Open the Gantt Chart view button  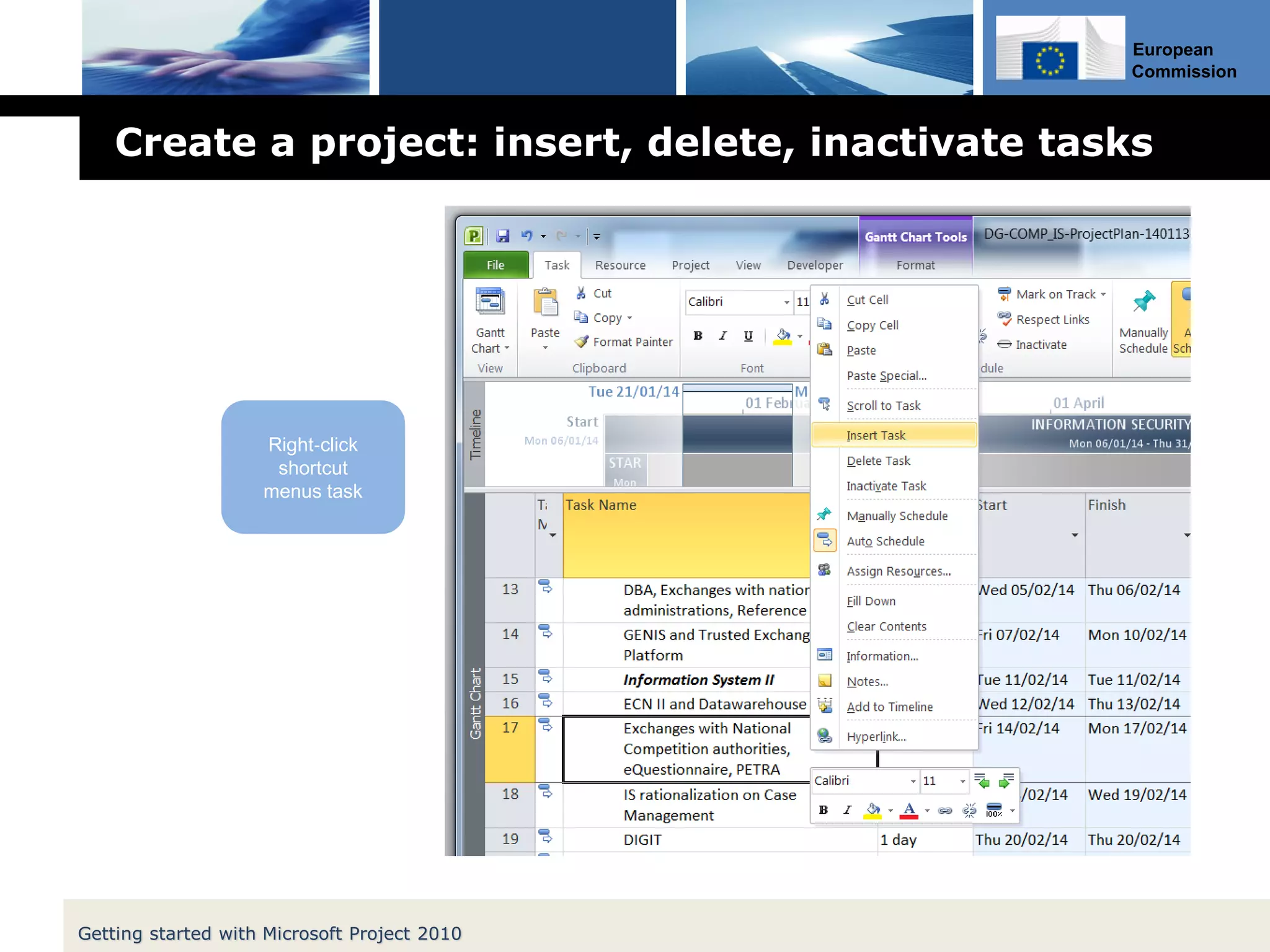(x=490, y=321)
